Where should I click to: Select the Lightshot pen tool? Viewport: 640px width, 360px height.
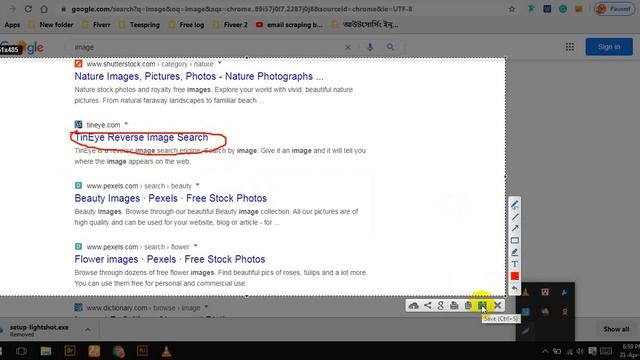515,205
